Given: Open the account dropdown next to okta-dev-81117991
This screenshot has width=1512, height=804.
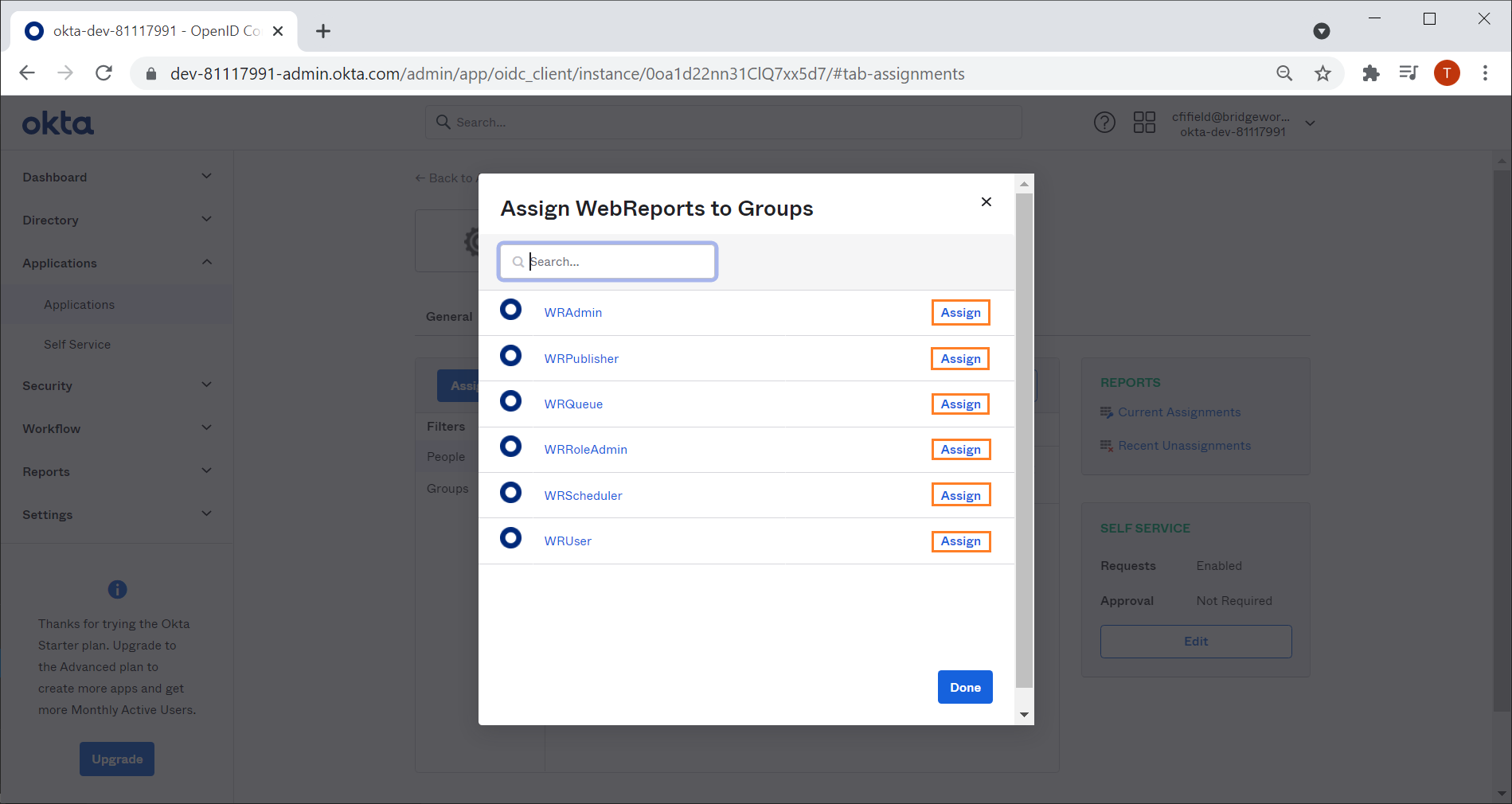Looking at the screenshot, I should tap(1310, 123).
